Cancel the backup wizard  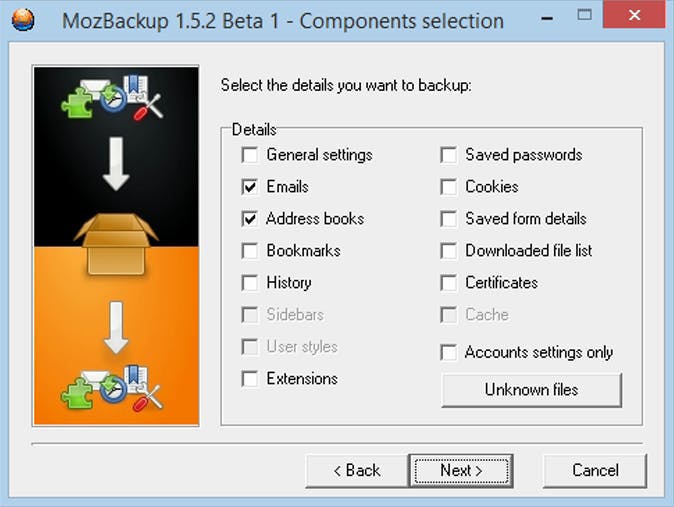pyautogui.click(x=595, y=470)
